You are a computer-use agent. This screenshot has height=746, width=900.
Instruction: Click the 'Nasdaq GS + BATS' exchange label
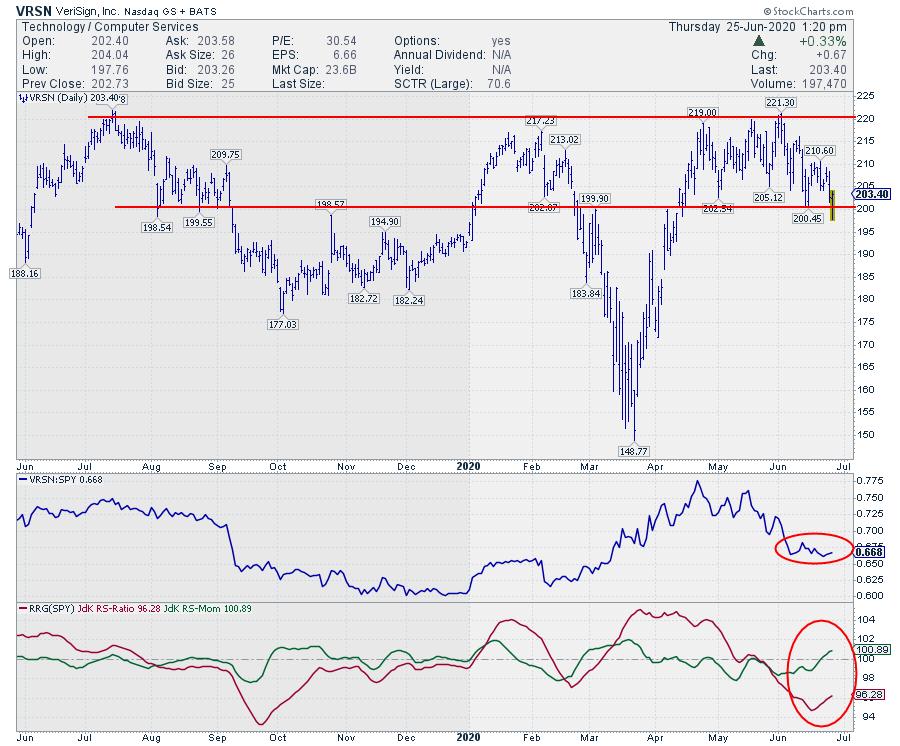coord(170,11)
